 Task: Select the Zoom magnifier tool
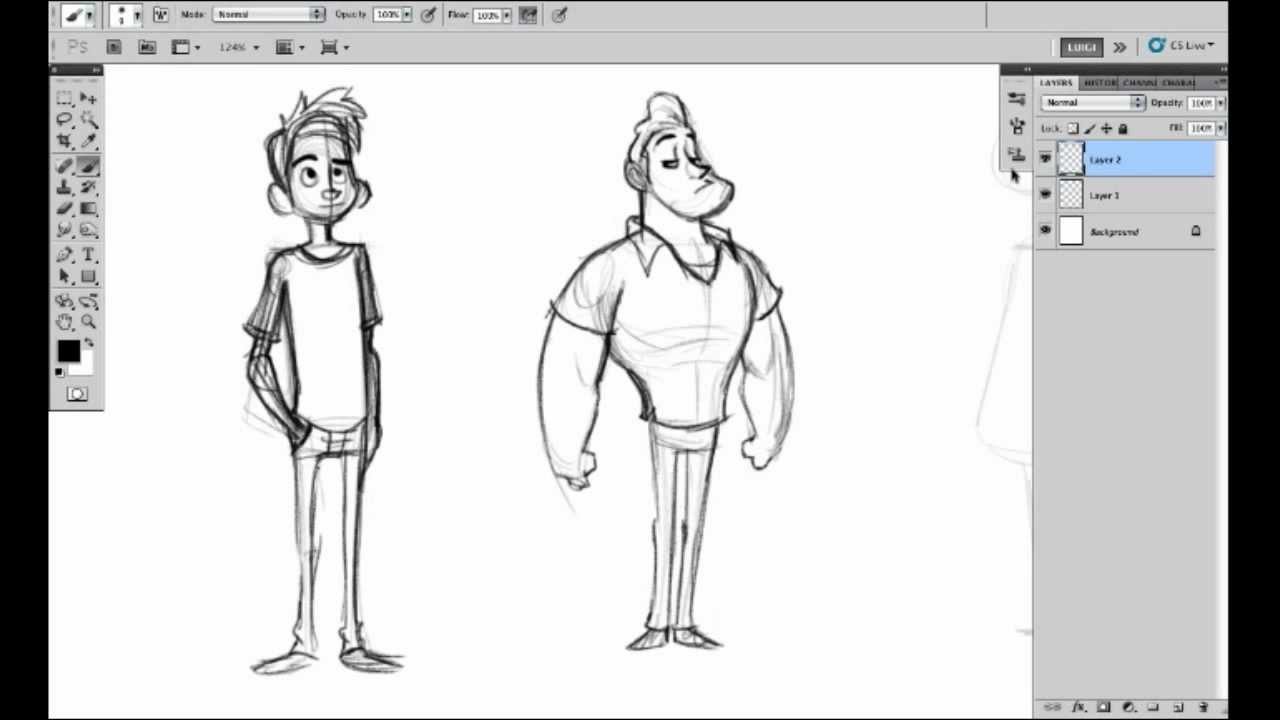pyautogui.click(x=88, y=322)
